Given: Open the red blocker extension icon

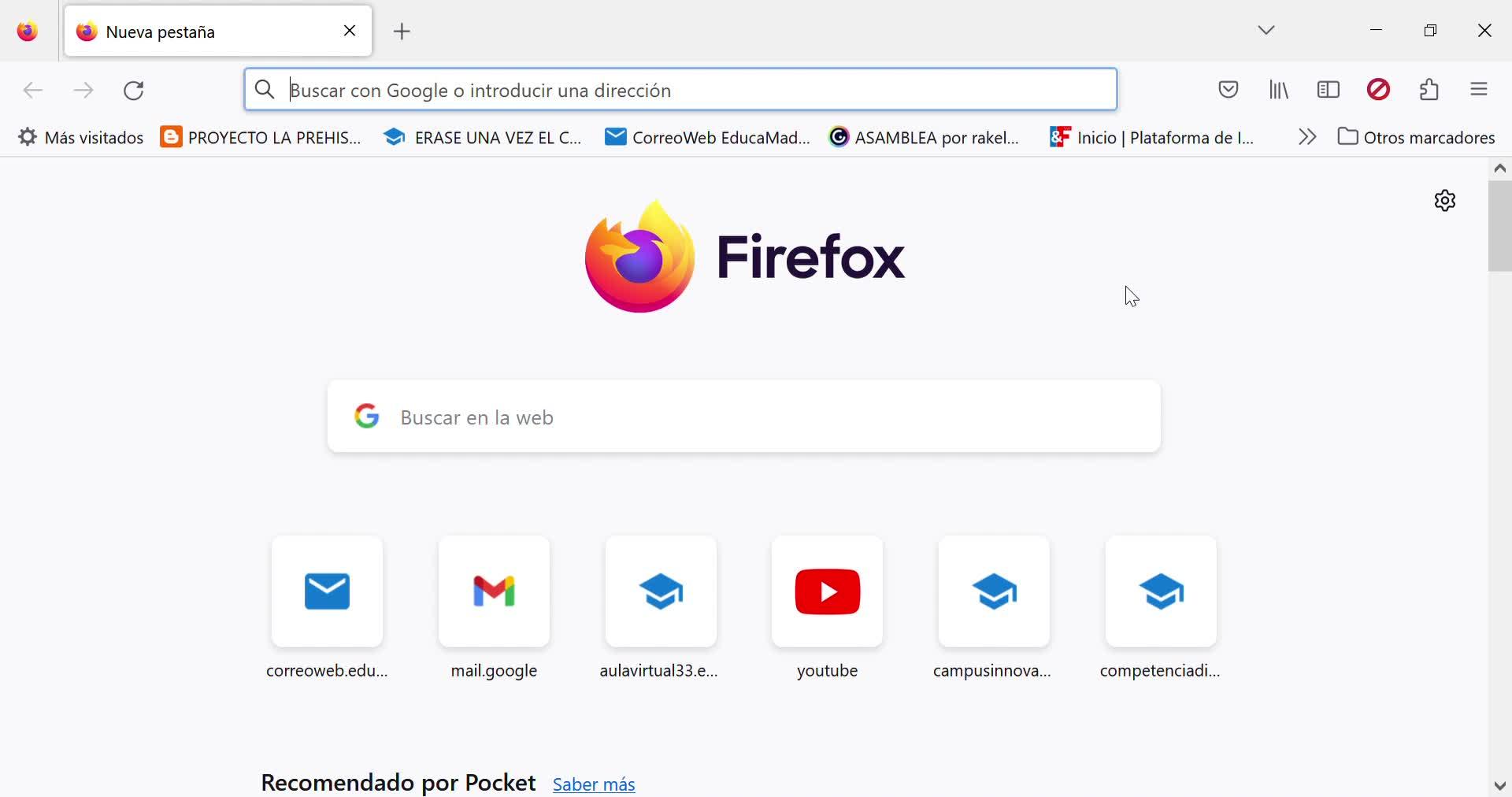Looking at the screenshot, I should pos(1379,90).
